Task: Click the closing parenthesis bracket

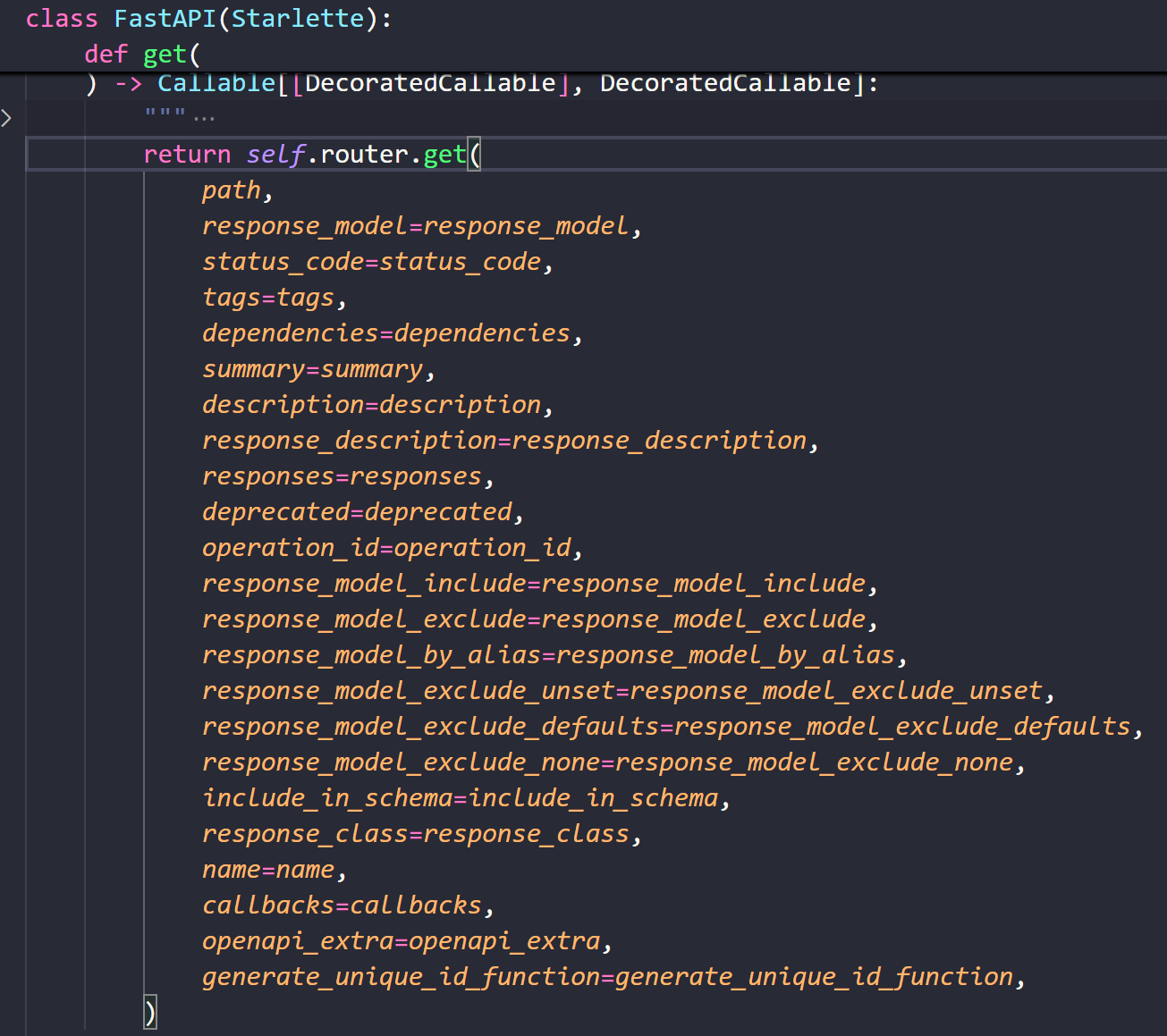Action: (150, 1012)
